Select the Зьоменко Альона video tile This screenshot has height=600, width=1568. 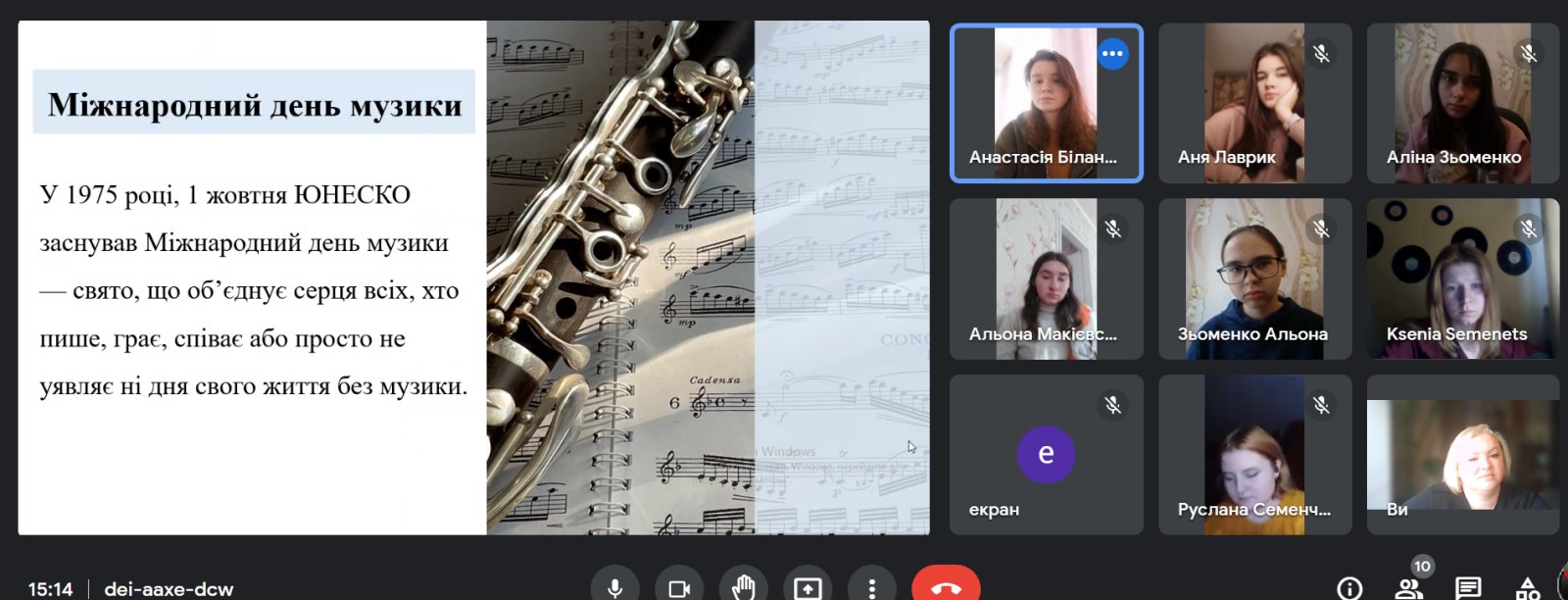[x=1254, y=279]
